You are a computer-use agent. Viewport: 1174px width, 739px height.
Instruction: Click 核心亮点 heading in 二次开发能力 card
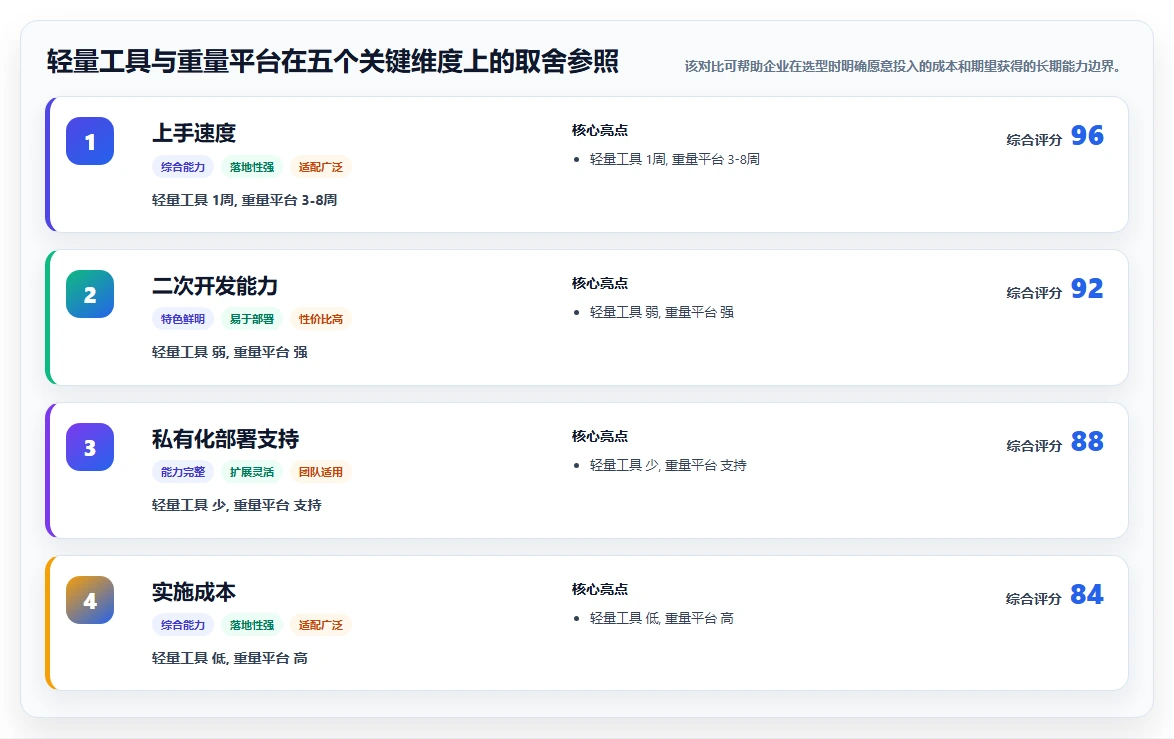pyautogui.click(x=600, y=283)
